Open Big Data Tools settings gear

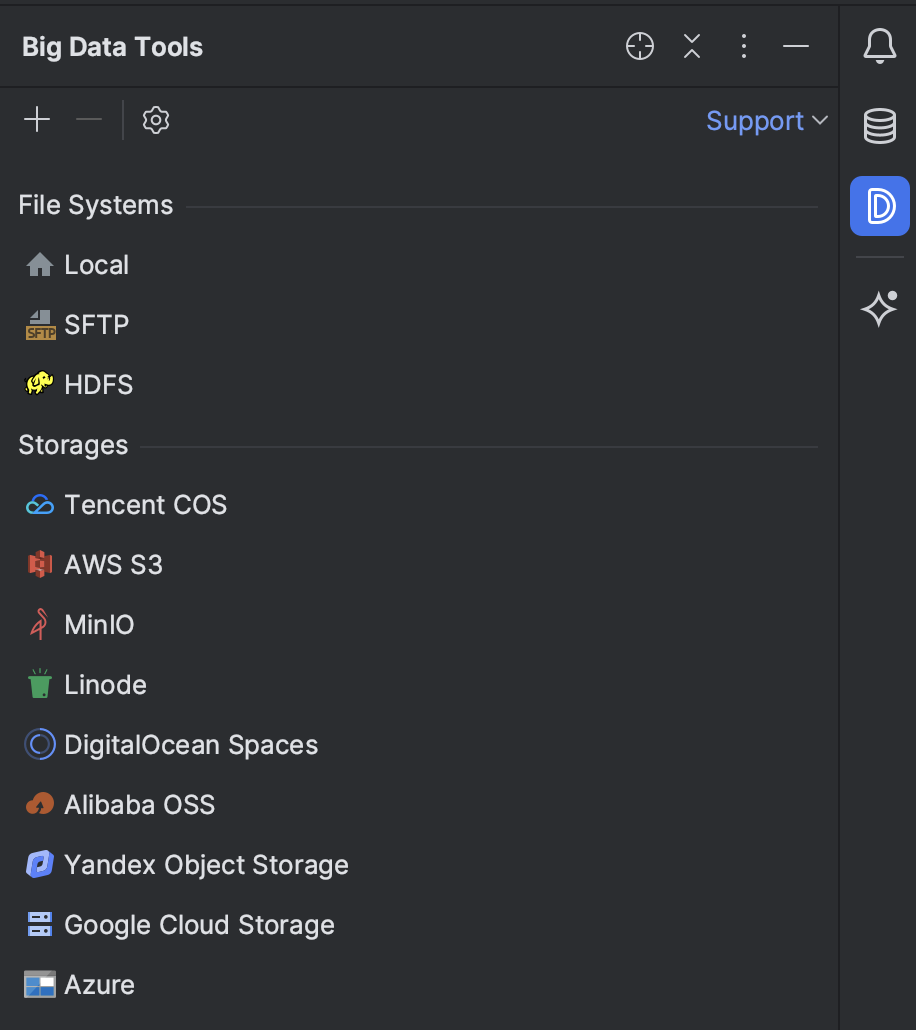pyautogui.click(x=155, y=120)
